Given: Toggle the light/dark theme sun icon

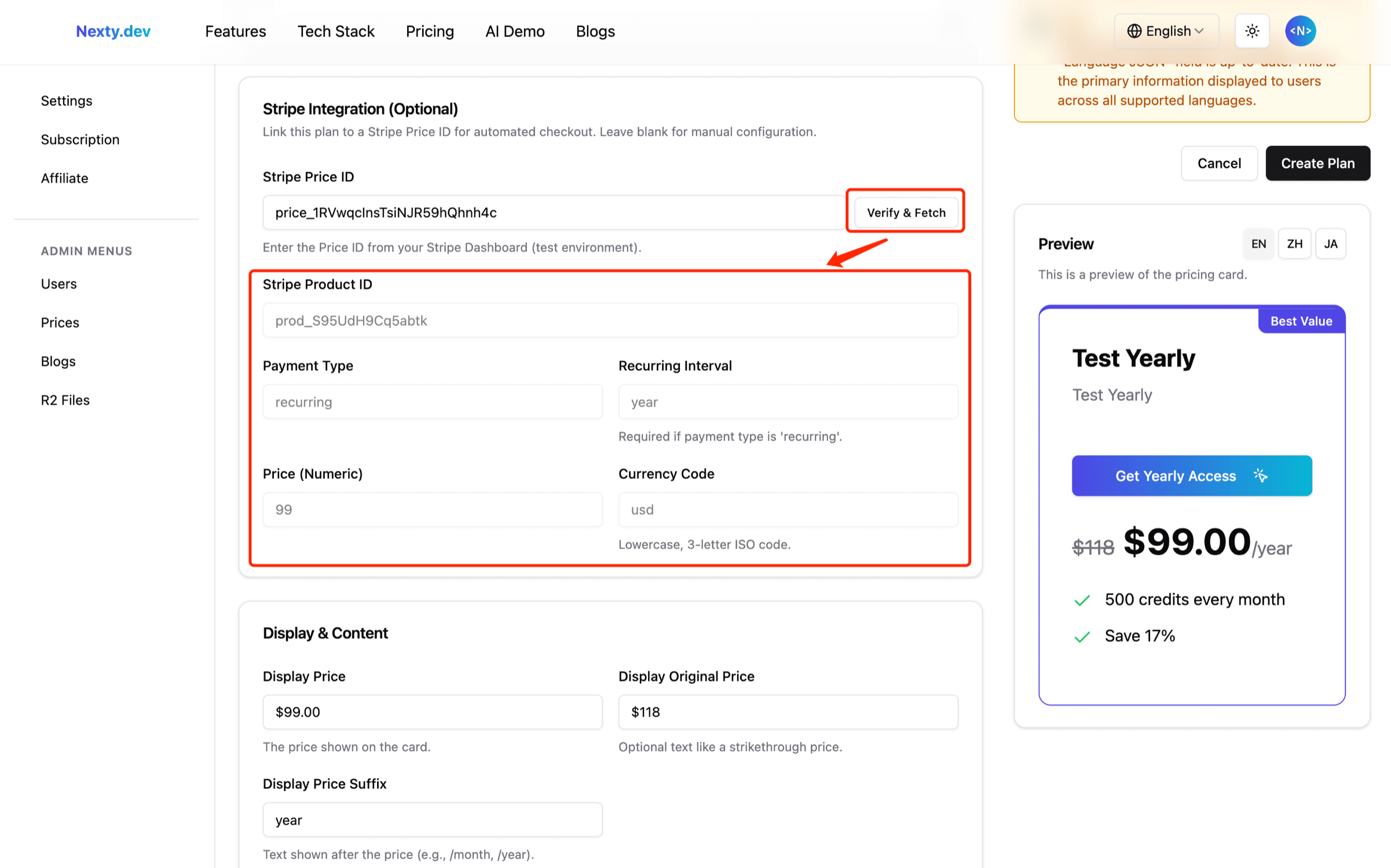Looking at the screenshot, I should 1251,31.
